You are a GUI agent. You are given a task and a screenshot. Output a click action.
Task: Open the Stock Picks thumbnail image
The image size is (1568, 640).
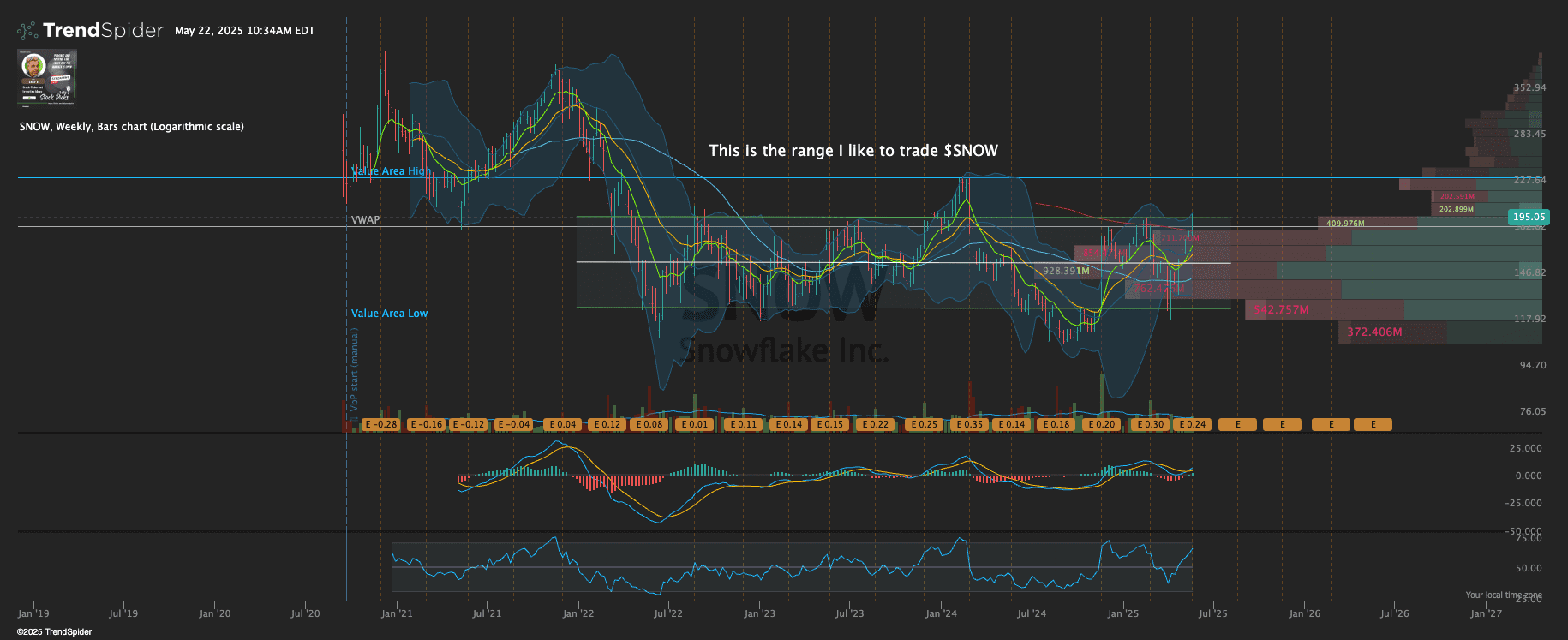coord(47,77)
